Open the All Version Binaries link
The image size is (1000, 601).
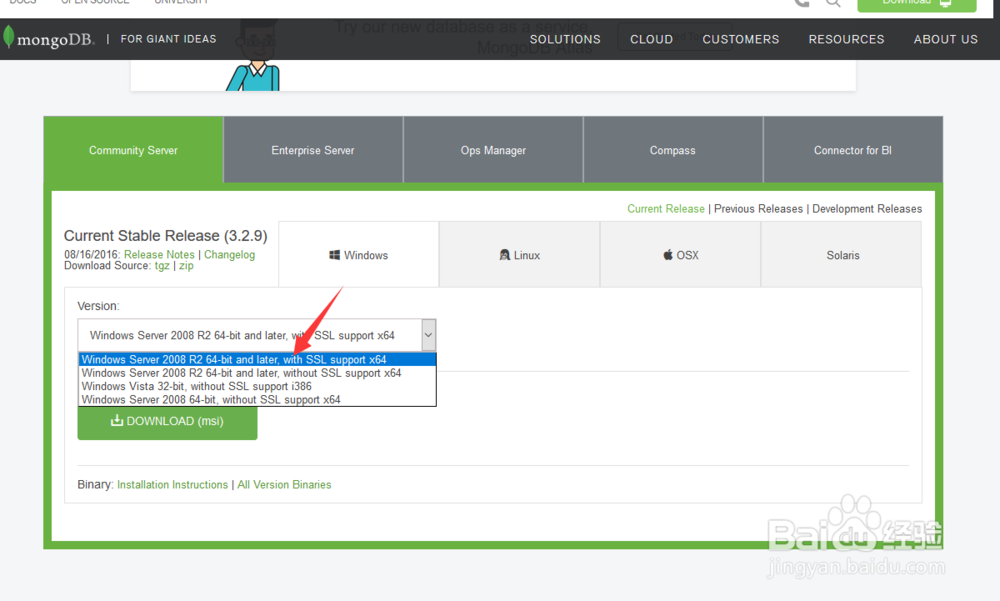pos(284,484)
